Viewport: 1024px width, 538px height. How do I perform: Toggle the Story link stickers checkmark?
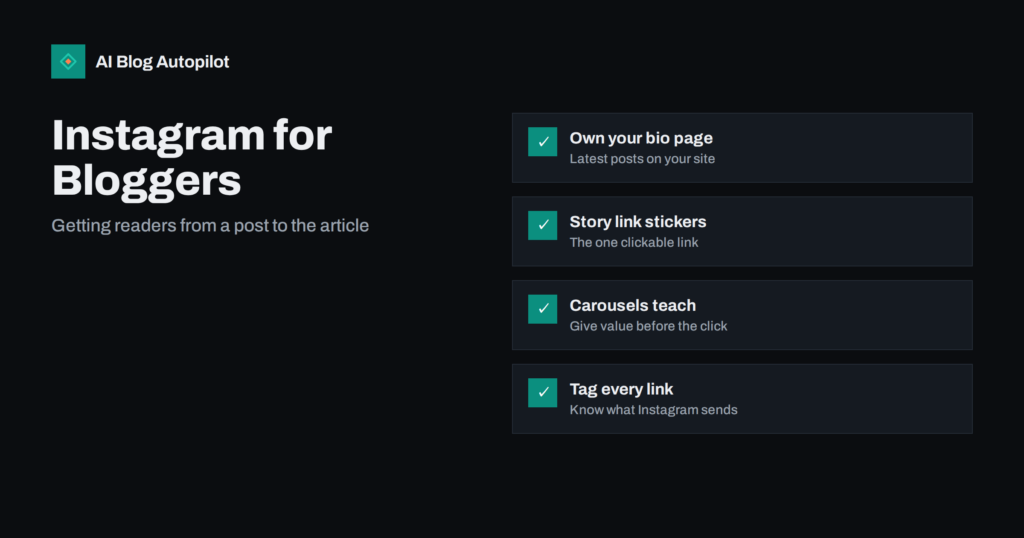click(543, 225)
